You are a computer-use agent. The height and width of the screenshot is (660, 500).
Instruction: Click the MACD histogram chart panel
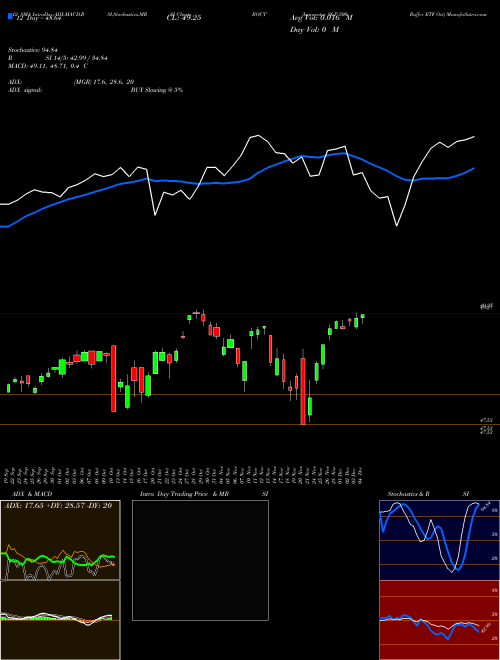(x=60, y=620)
